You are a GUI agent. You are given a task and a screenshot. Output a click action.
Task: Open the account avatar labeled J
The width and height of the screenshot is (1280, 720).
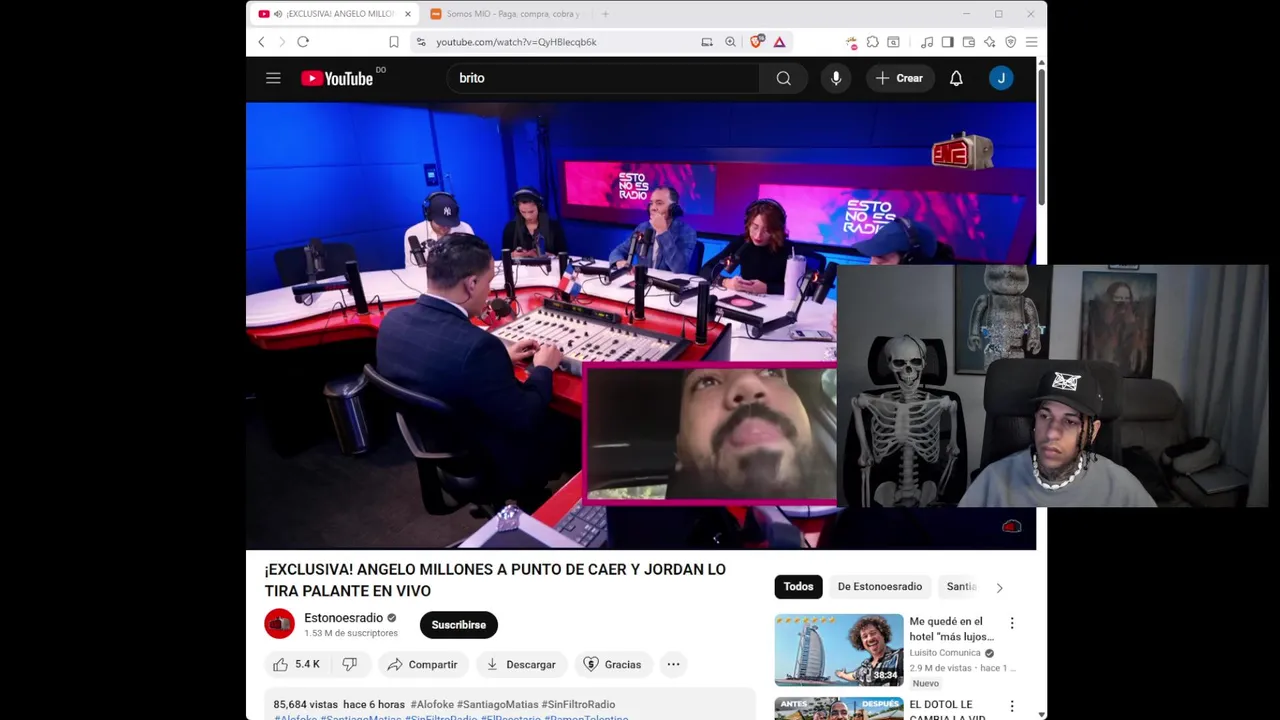1001,78
